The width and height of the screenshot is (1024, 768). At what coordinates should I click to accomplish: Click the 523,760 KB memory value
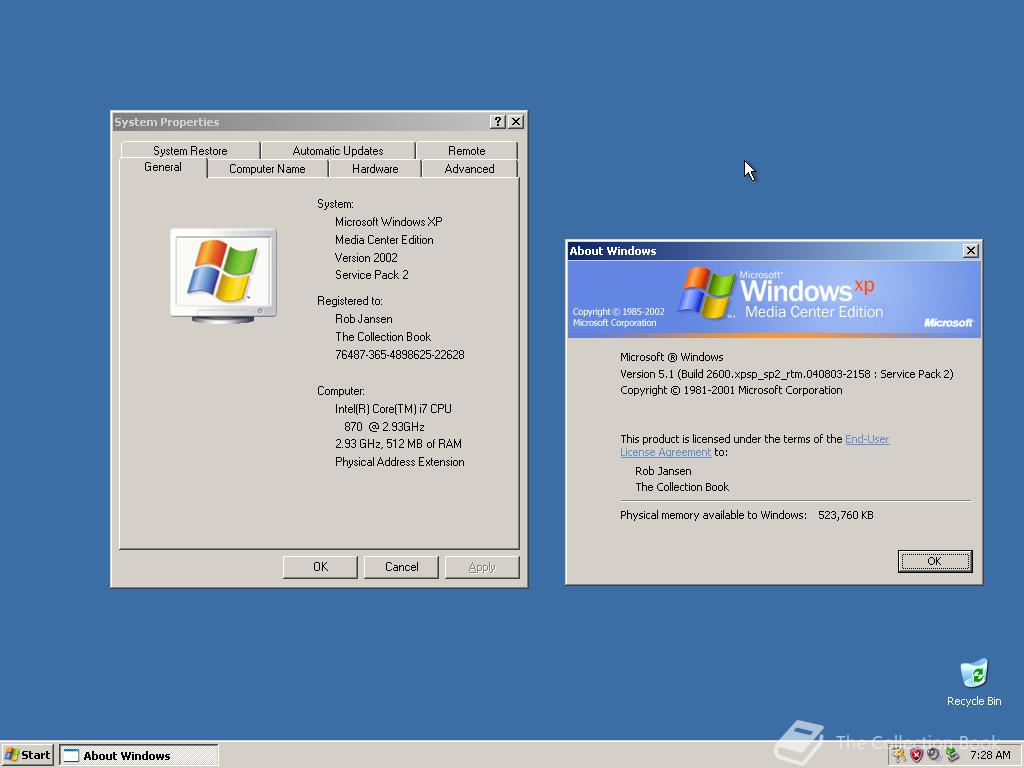pos(846,515)
